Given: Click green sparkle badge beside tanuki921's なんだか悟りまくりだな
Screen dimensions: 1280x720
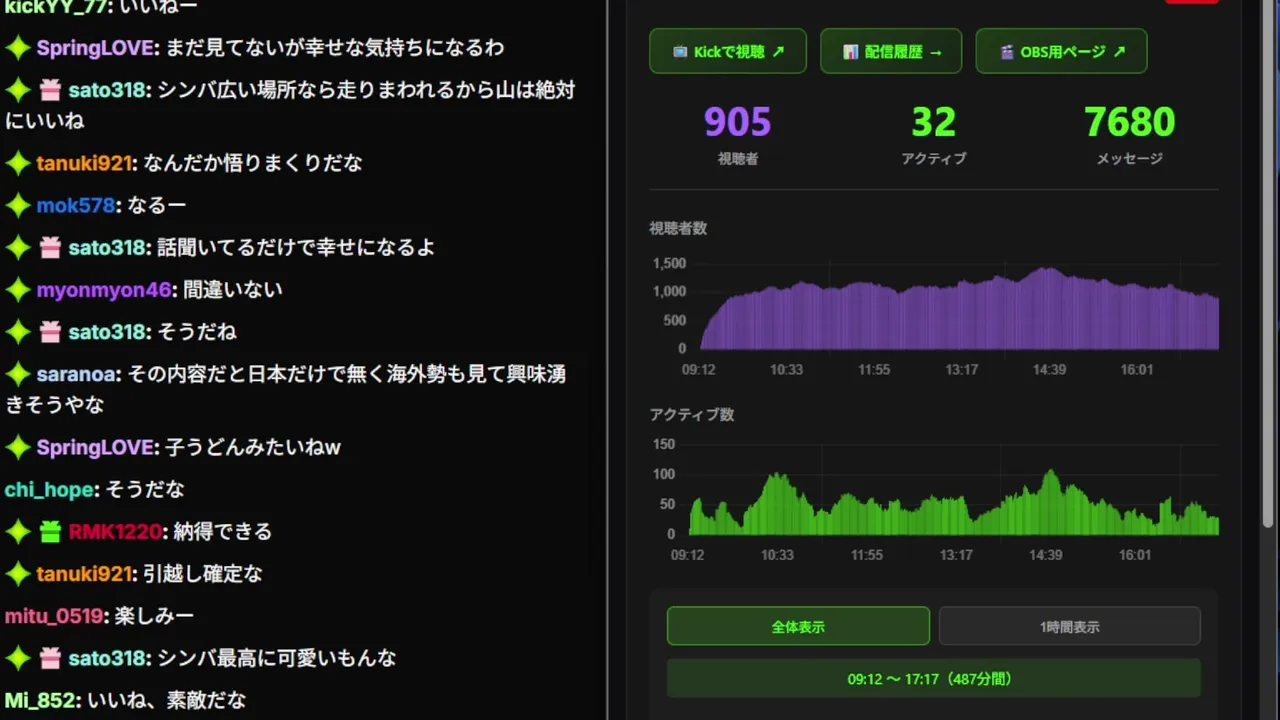Looking at the screenshot, I should point(18,163).
